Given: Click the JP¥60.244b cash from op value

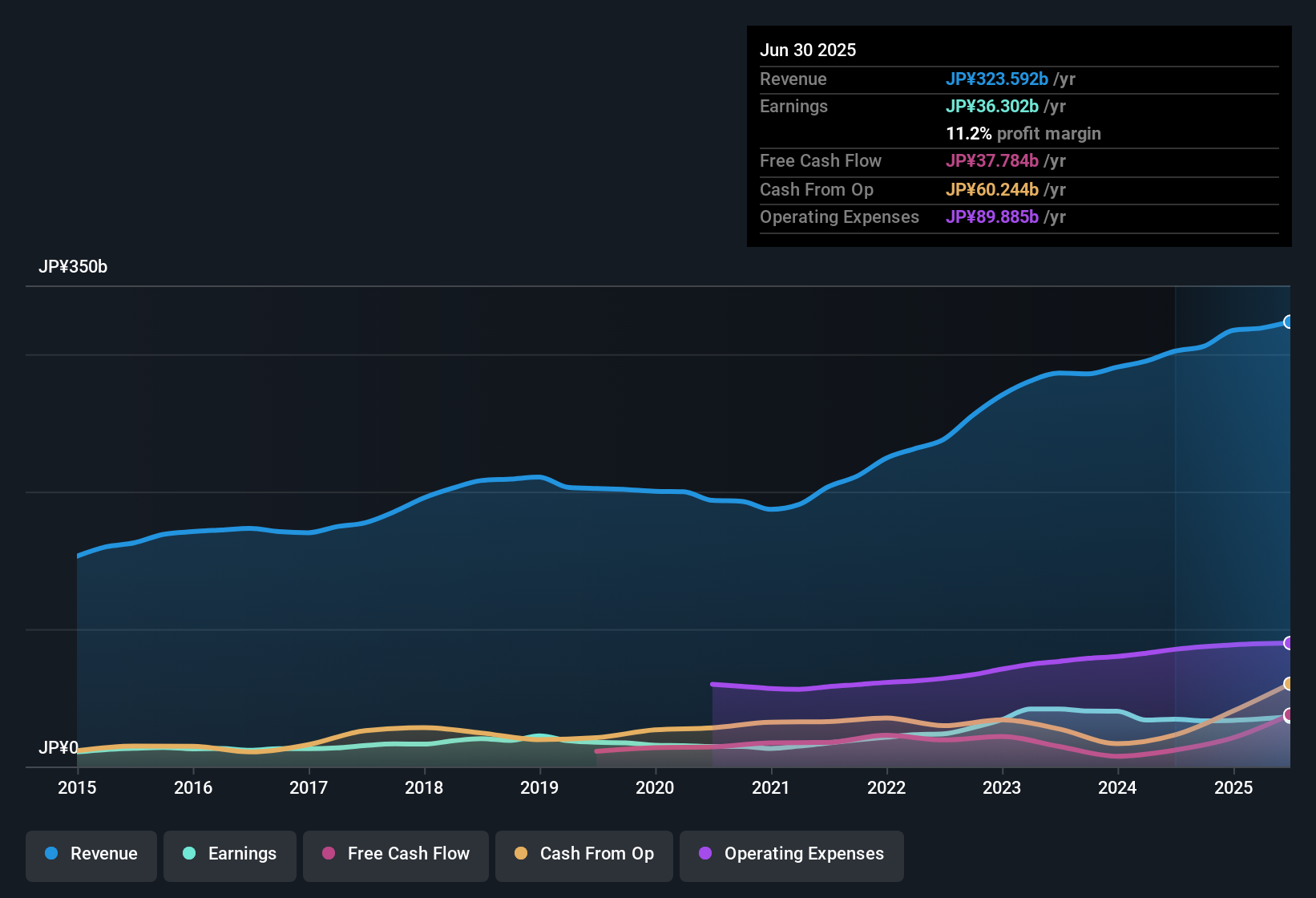Looking at the screenshot, I should 992,190.
